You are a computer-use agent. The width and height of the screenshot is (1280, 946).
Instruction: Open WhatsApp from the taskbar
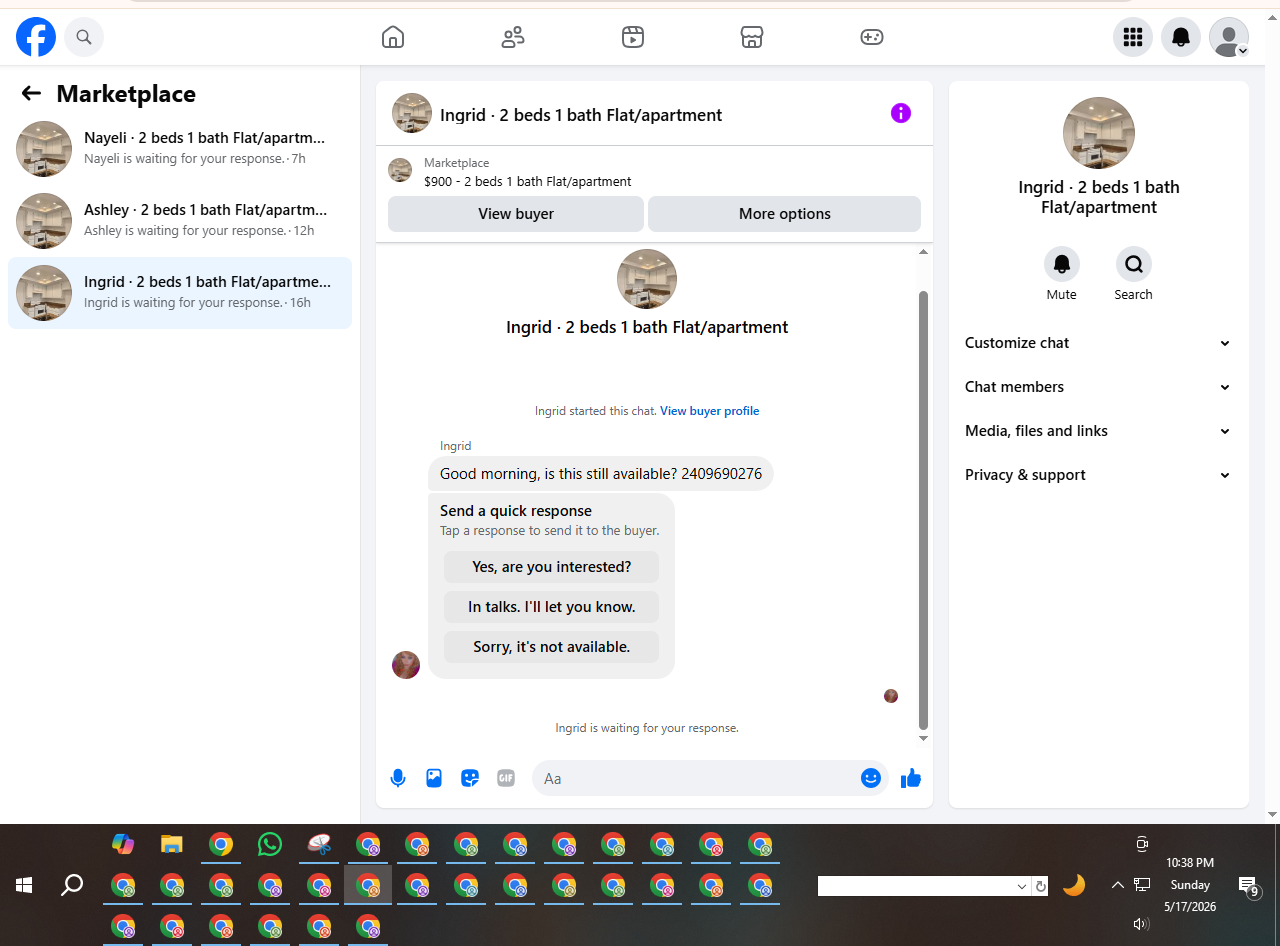point(270,844)
